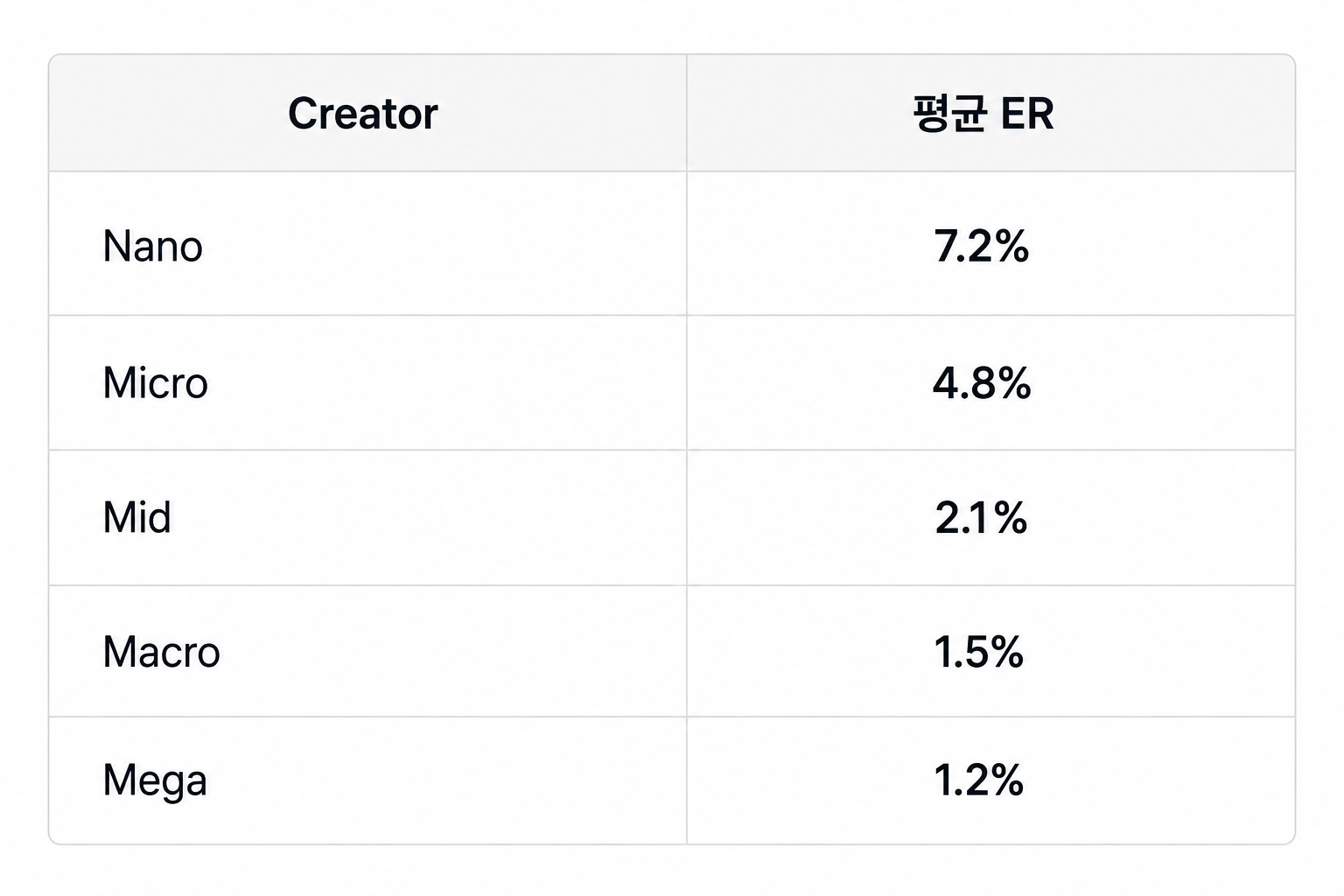
Task: Select the Macro row label
Action: pos(162,652)
